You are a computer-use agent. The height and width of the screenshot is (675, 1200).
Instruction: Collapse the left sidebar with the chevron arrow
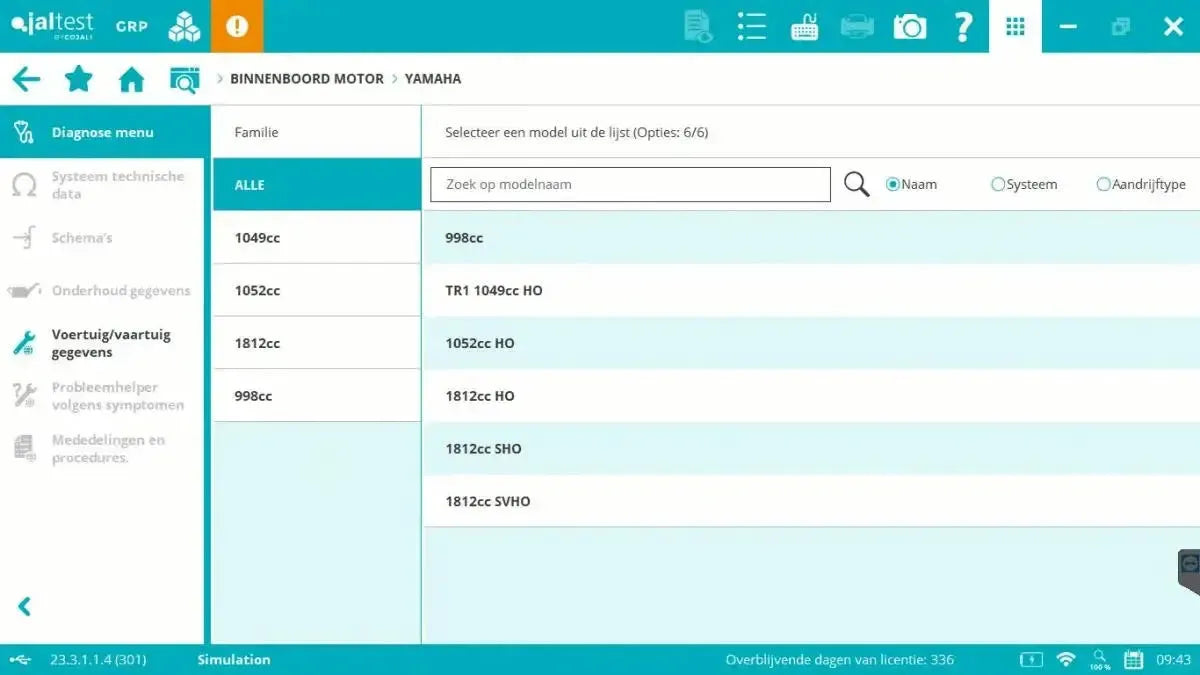(25, 606)
